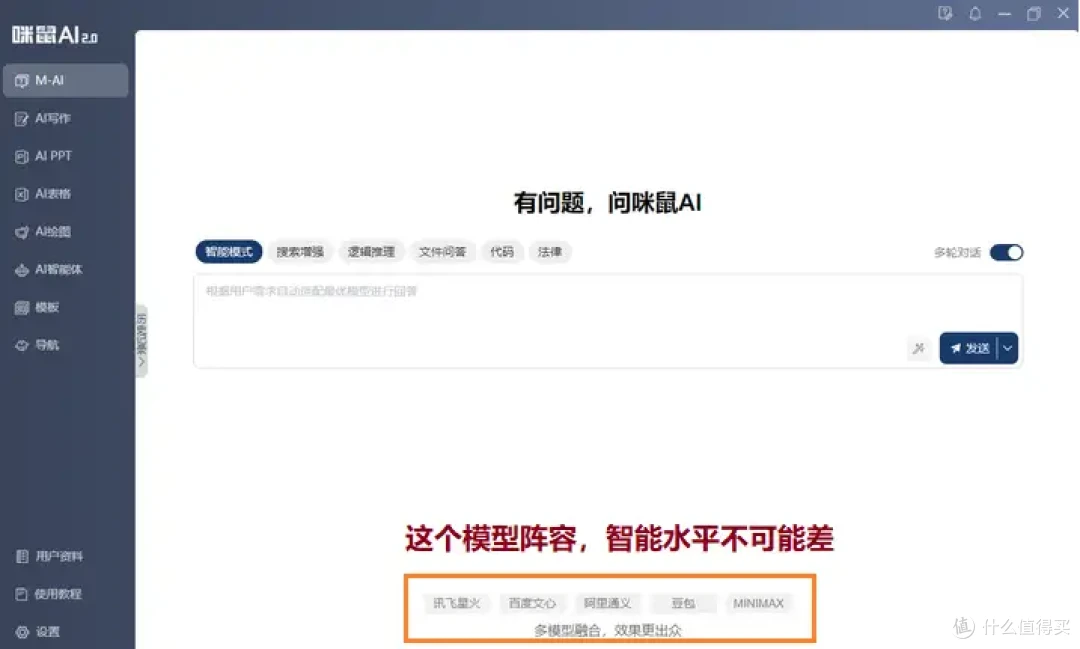Switch to 搜索增强 mode
This screenshot has height=649, width=1080.
[300, 252]
